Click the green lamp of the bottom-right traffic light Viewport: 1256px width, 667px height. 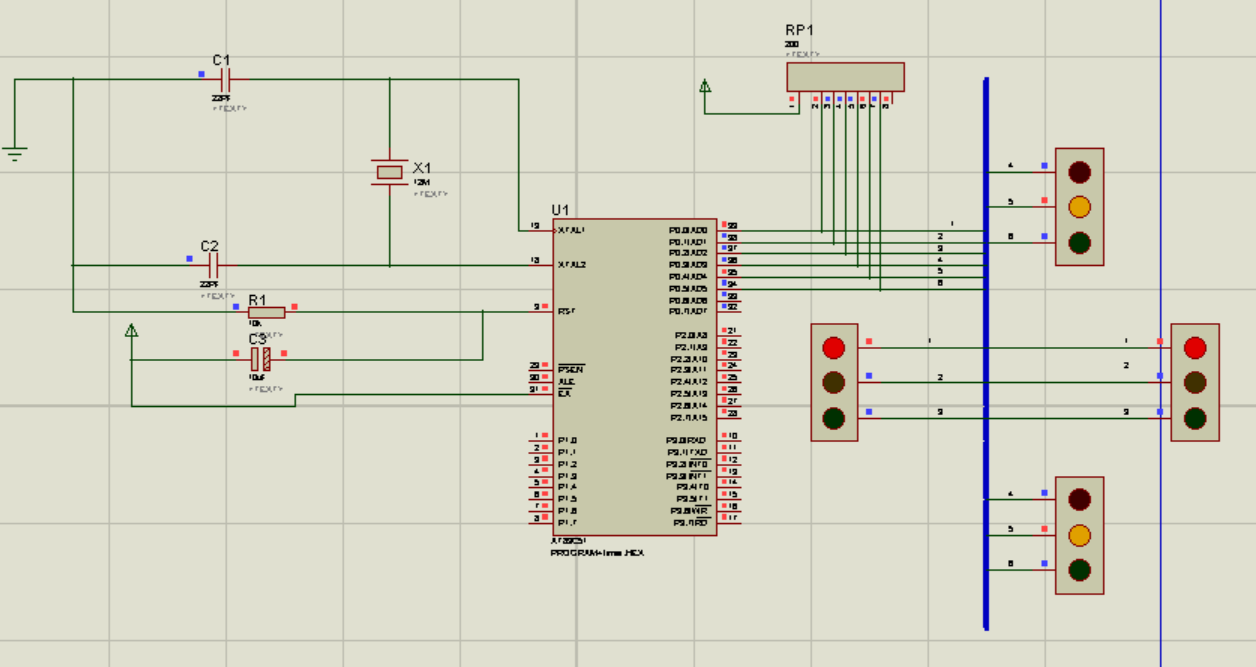pyautogui.click(x=1078, y=570)
